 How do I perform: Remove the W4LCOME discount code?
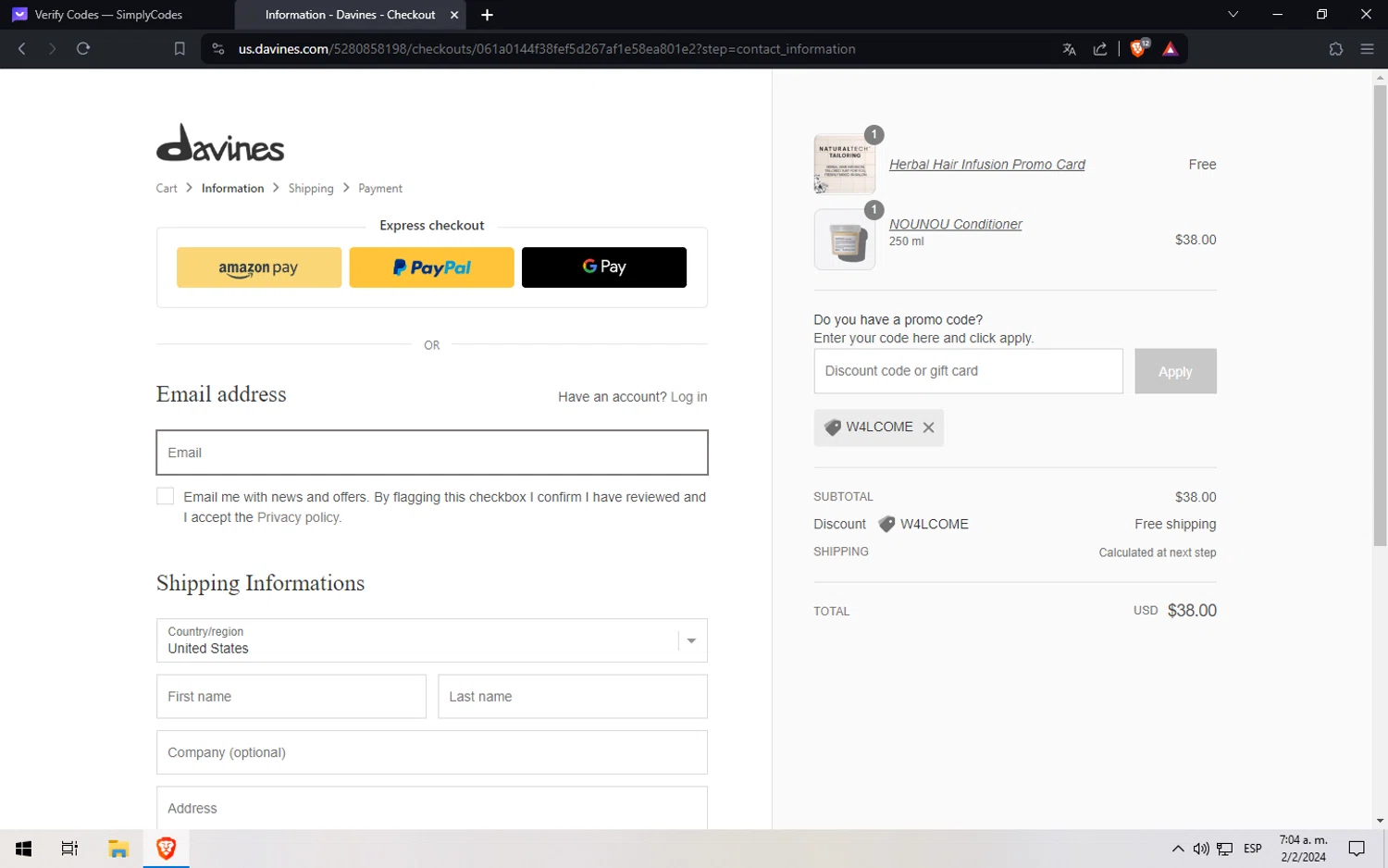(928, 428)
